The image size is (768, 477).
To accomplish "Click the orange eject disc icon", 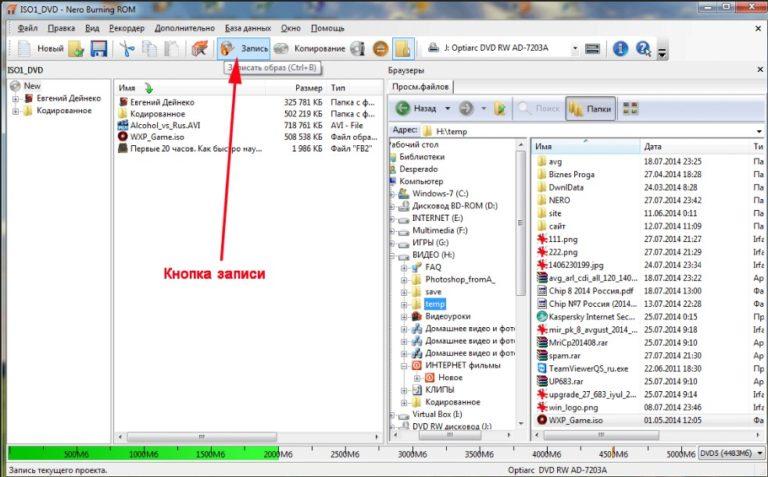I will pos(381,49).
